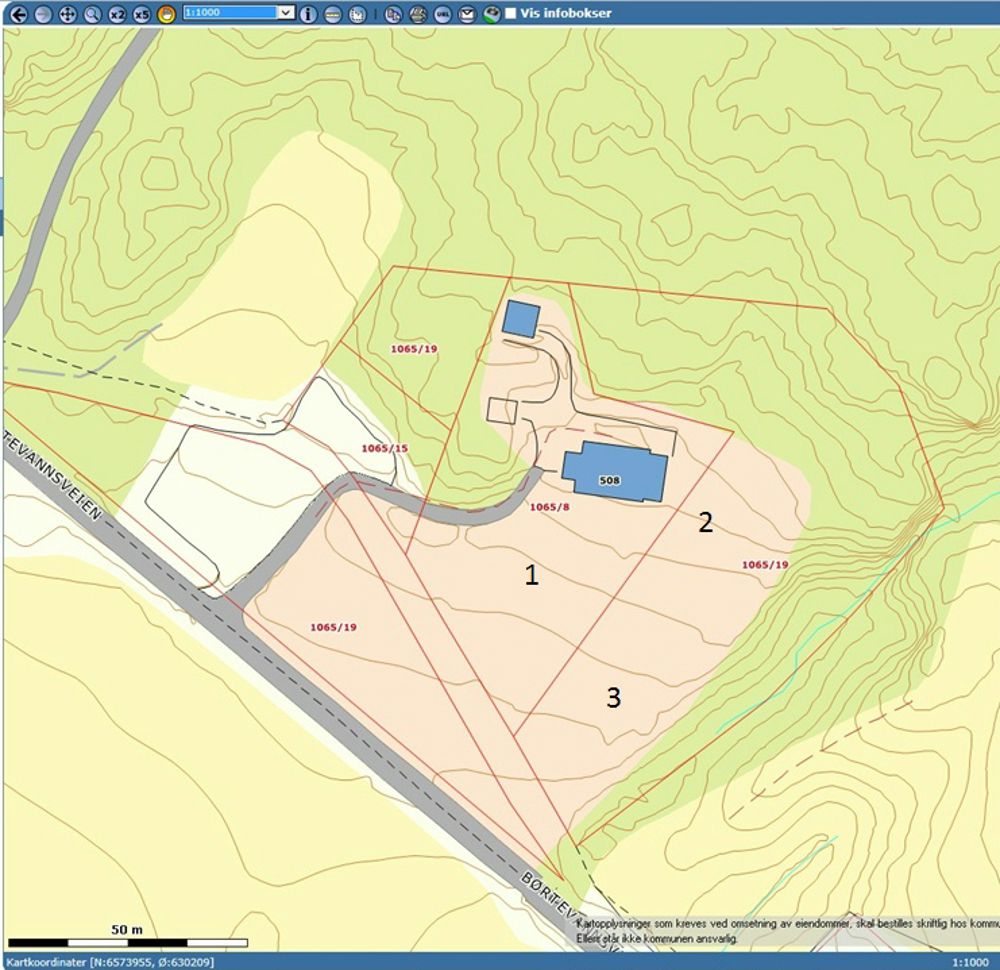
Task: Open the URL link tool
Action: tap(442, 14)
